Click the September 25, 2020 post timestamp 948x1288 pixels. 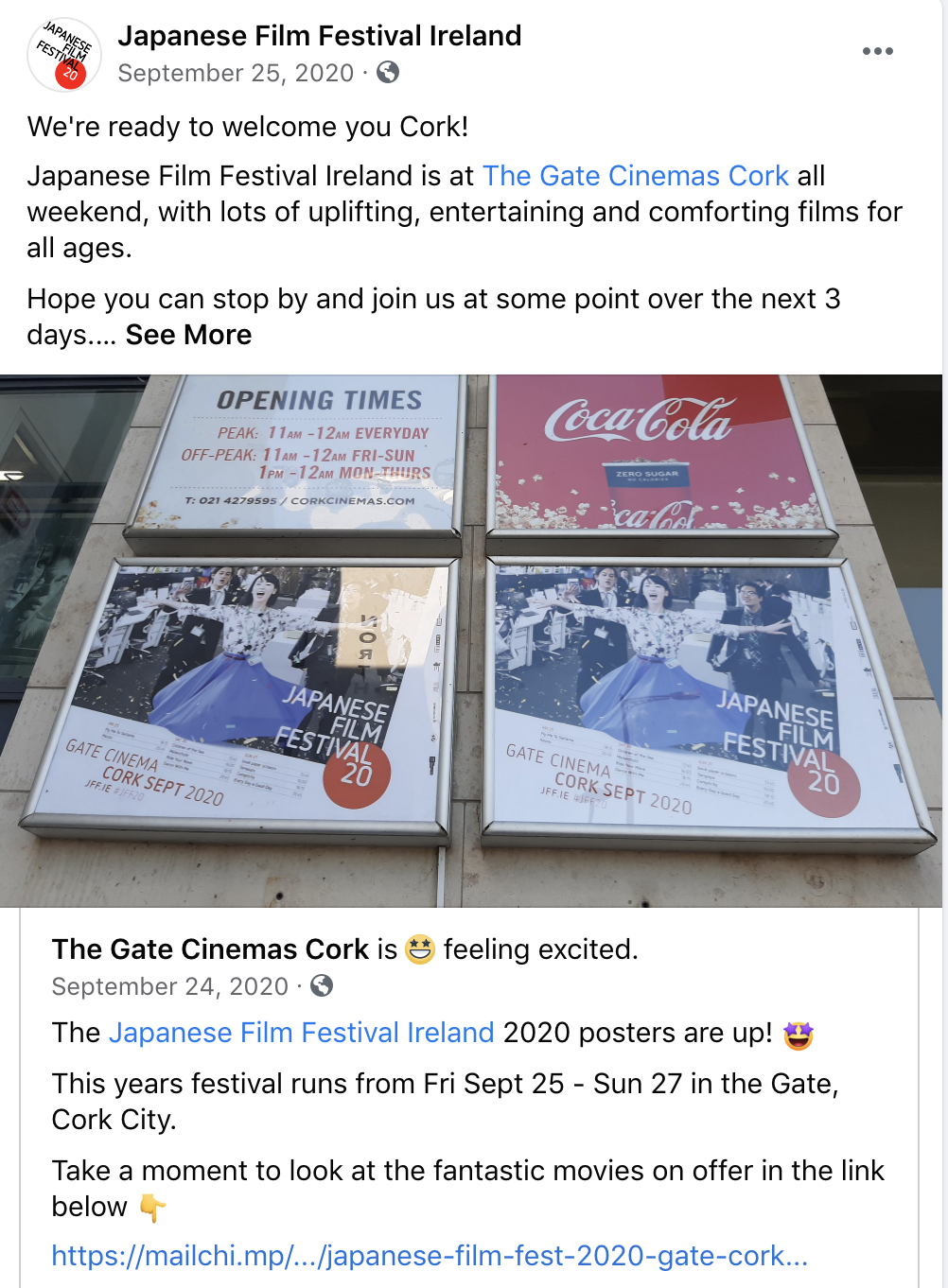tap(236, 73)
